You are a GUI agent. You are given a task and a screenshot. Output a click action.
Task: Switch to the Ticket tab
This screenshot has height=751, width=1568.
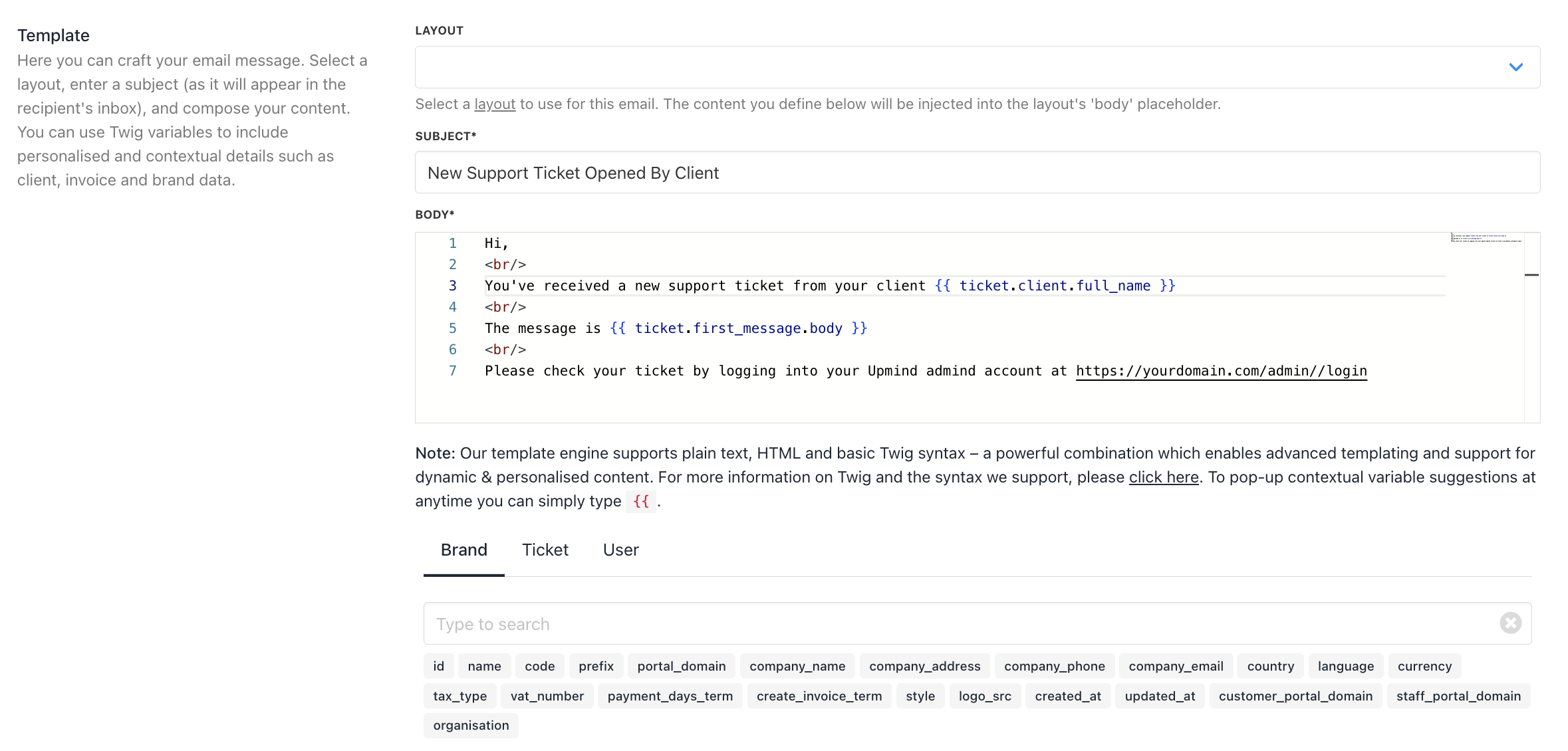pyautogui.click(x=545, y=550)
